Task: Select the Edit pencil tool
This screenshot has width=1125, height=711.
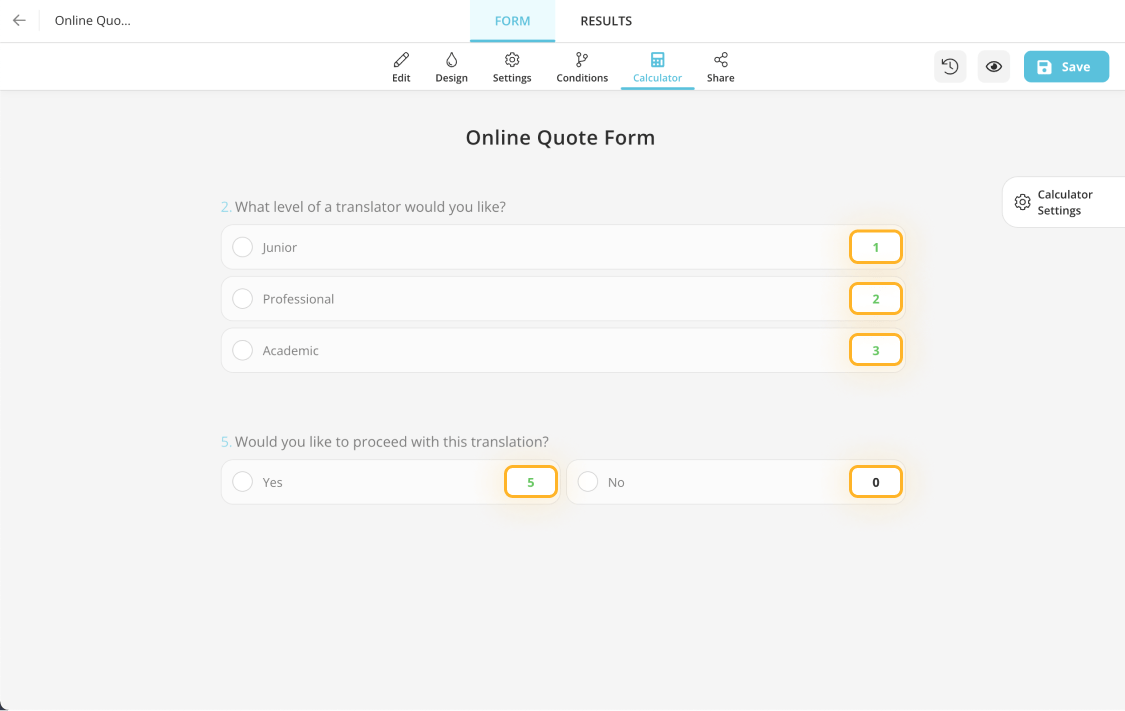Action: click(x=401, y=66)
